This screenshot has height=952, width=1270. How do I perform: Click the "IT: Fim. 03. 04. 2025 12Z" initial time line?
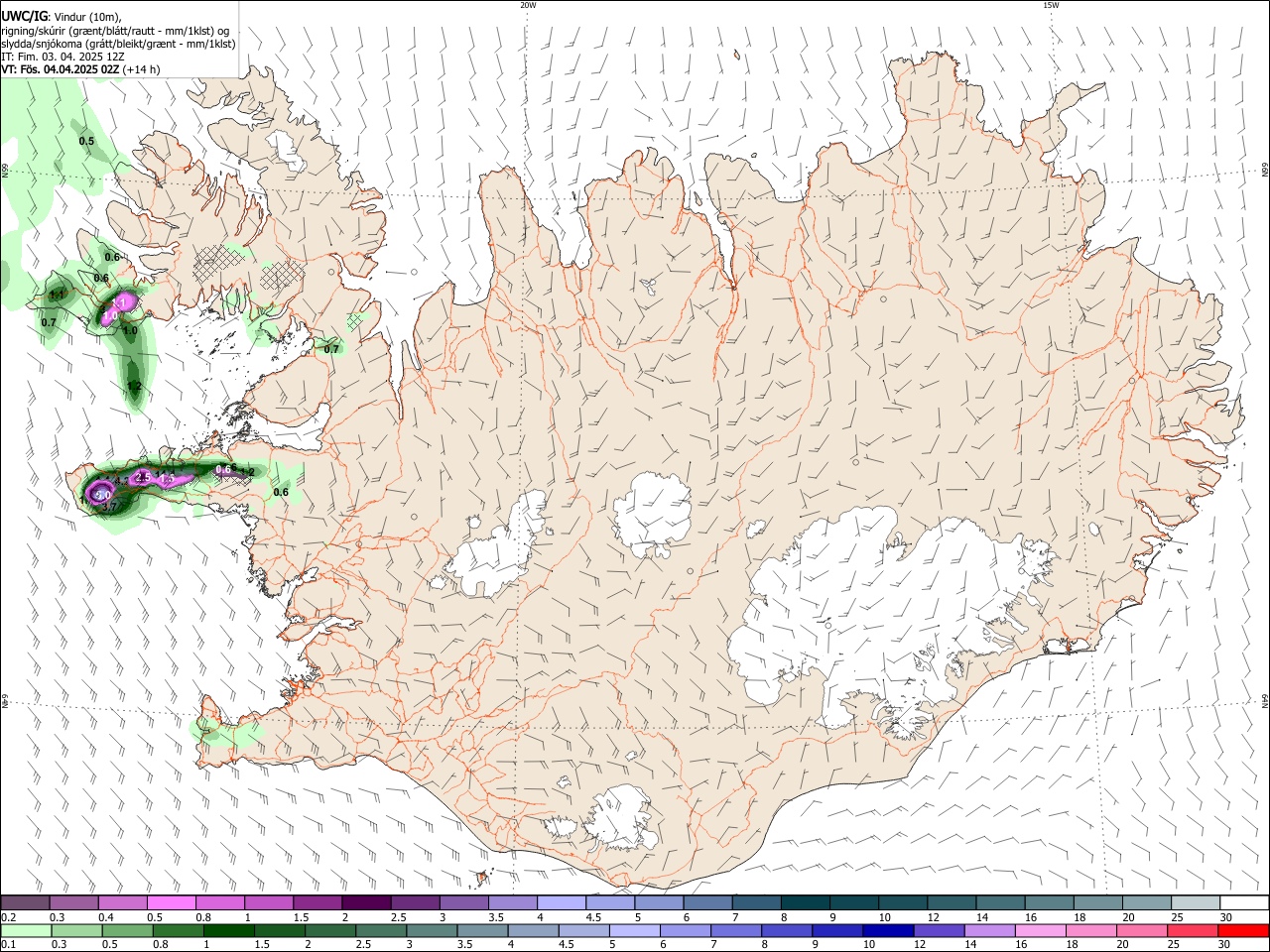[x=63, y=57]
